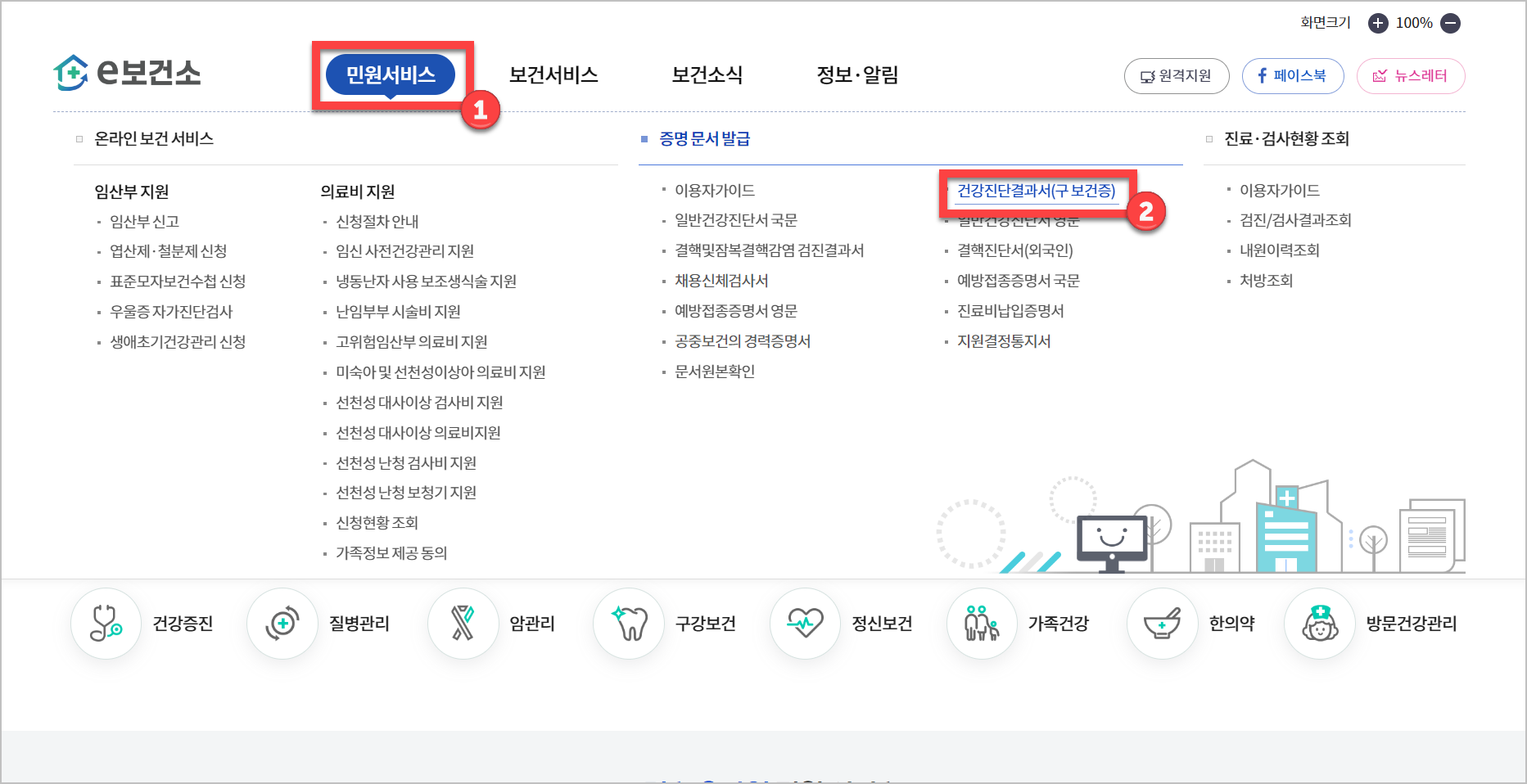Image resolution: width=1527 pixels, height=784 pixels.
Task: Increase screen size with plus icon
Action: pyautogui.click(x=1378, y=23)
